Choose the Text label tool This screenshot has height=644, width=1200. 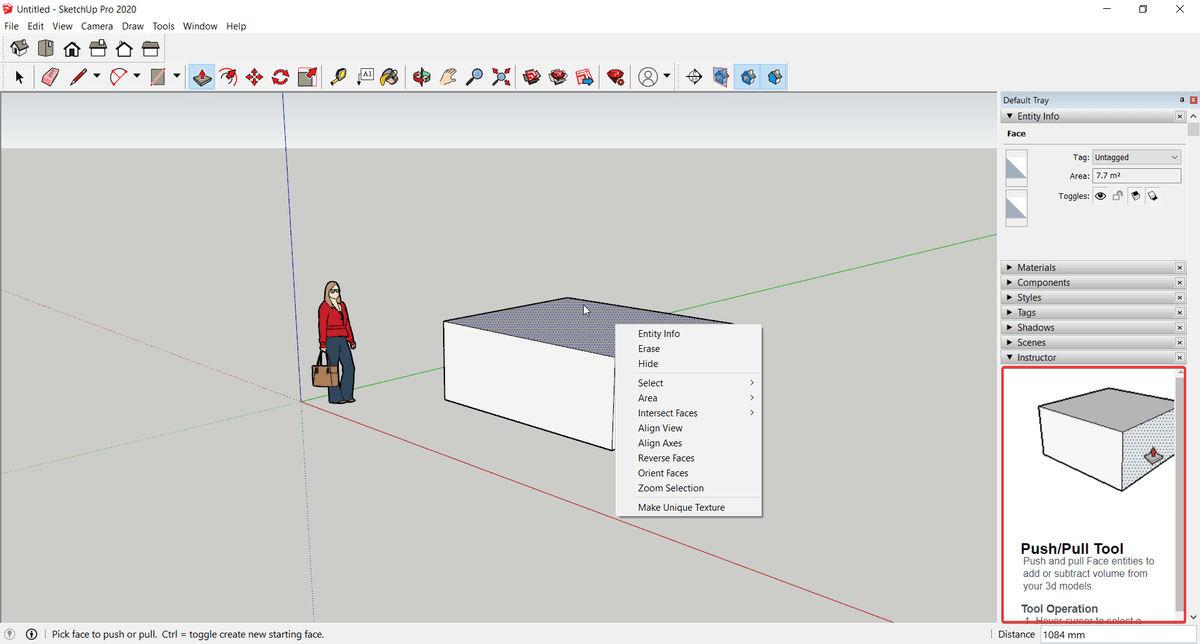tap(365, 77)
